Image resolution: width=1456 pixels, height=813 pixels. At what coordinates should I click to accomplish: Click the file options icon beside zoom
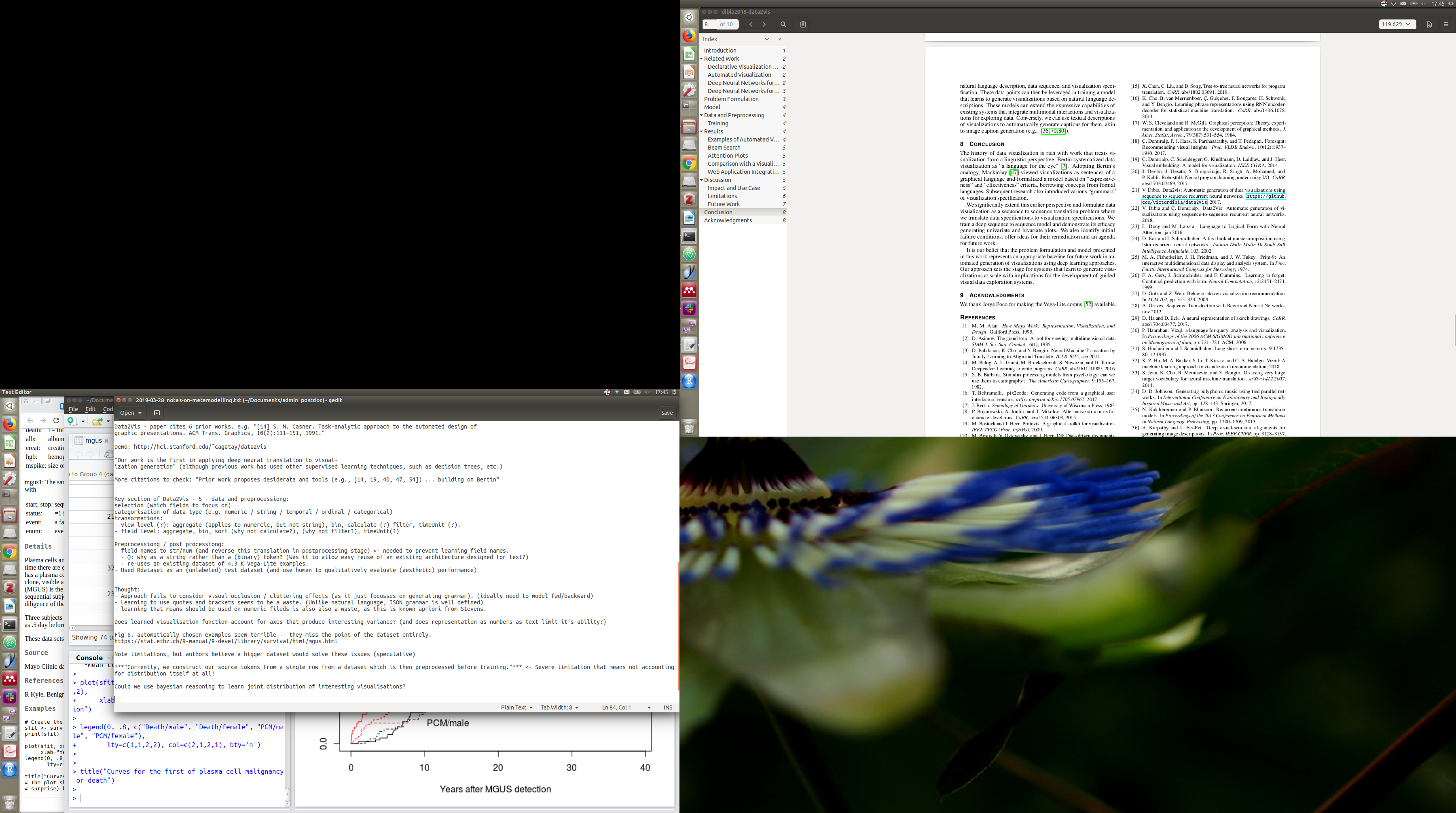click(x=1429, y=24)
